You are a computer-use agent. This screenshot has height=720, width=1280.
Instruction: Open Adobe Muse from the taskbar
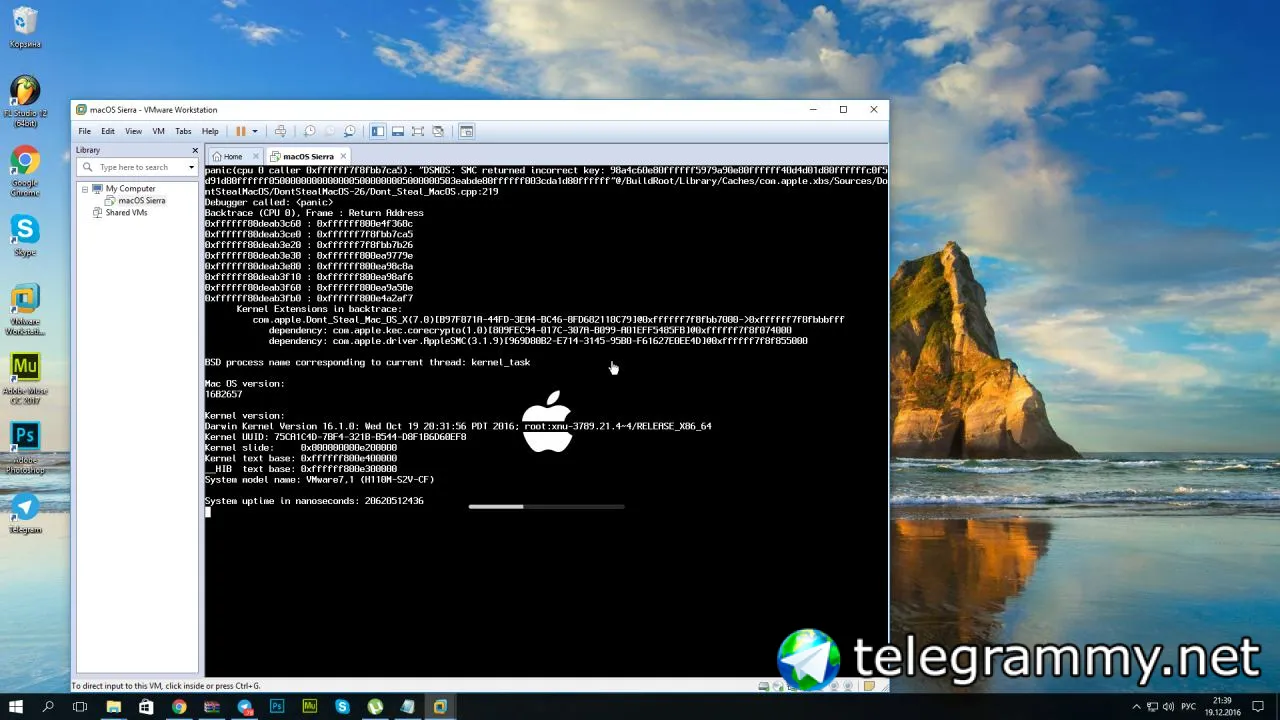click(x=310, y=707)
